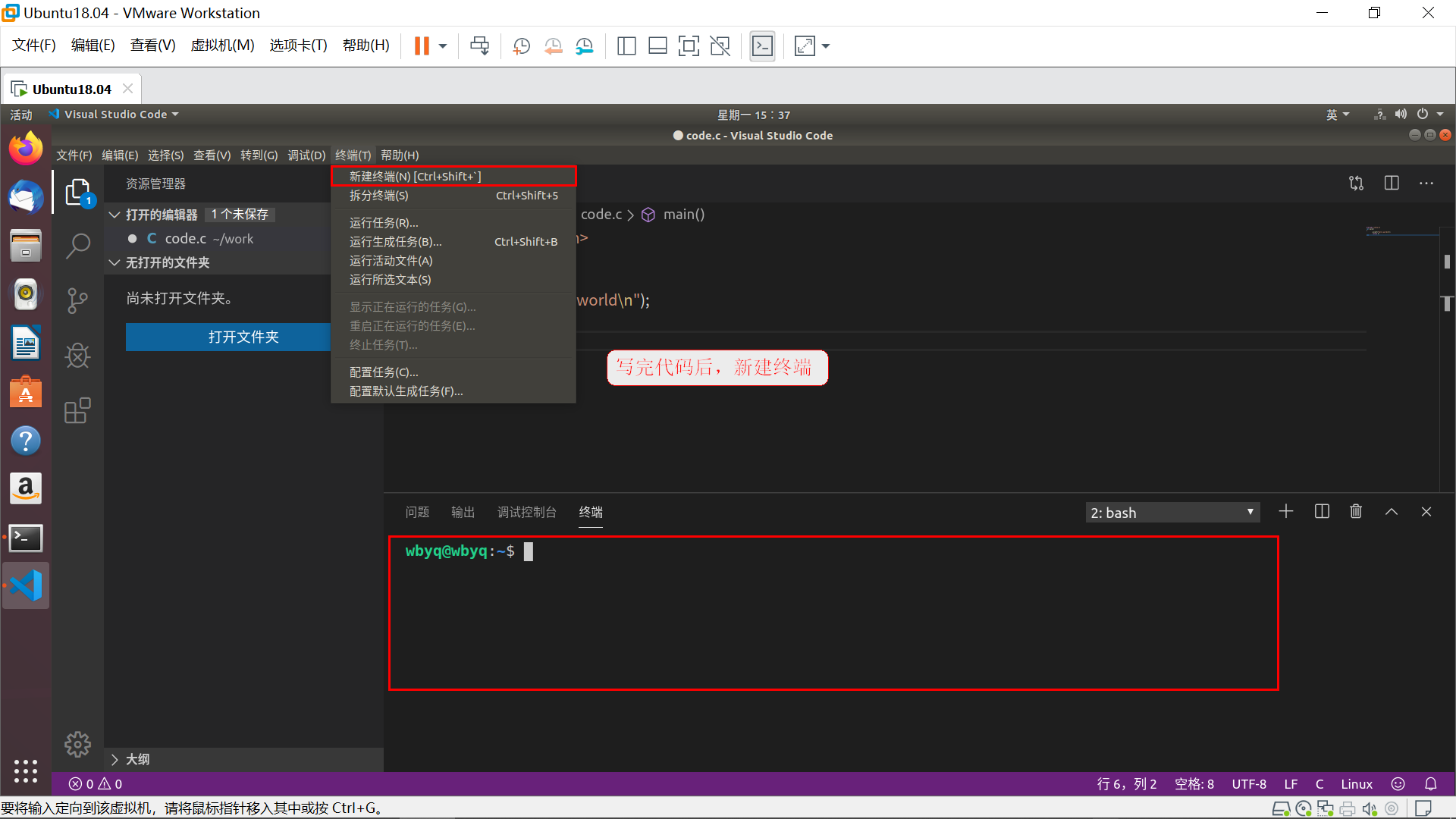Switch to the 输出 panel tab

[x=463, y=513]
